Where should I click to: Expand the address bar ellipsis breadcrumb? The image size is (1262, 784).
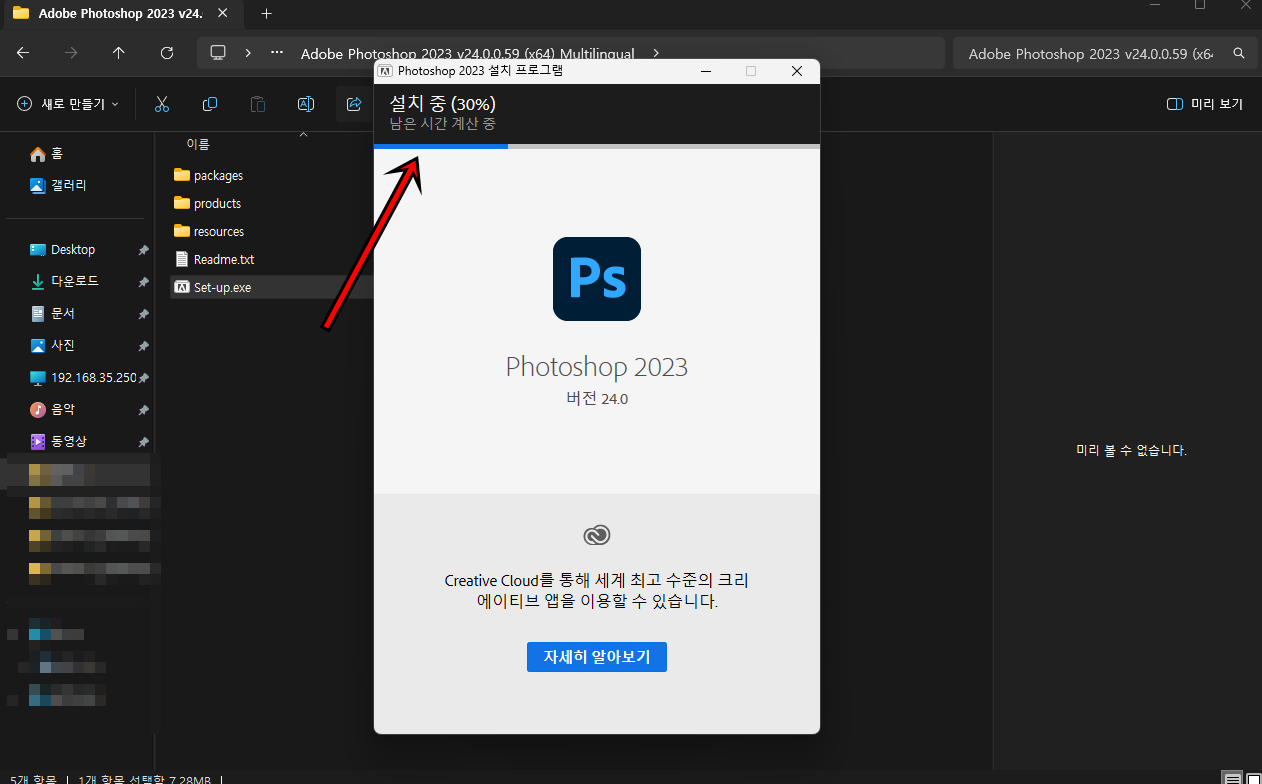click(x=278, y=53)
